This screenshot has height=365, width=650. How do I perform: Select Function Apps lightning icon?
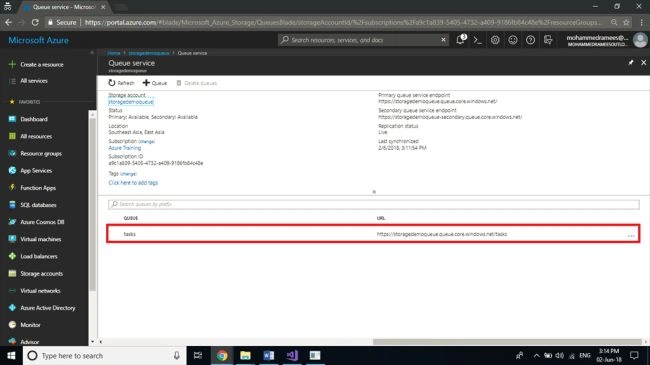click(12, 187)
